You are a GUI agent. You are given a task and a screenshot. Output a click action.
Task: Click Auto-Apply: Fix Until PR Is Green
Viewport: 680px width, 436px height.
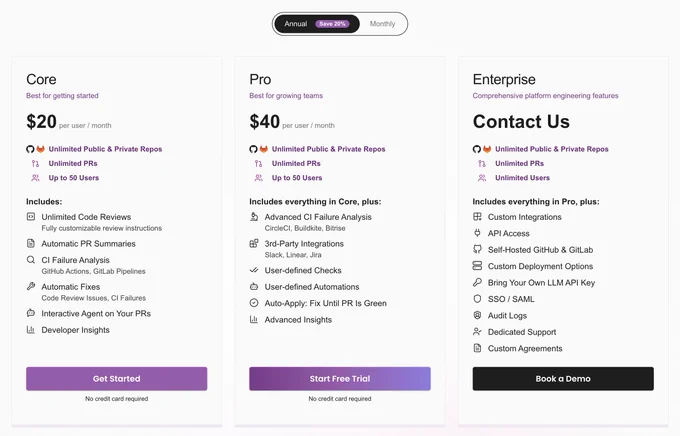[325, 303]
